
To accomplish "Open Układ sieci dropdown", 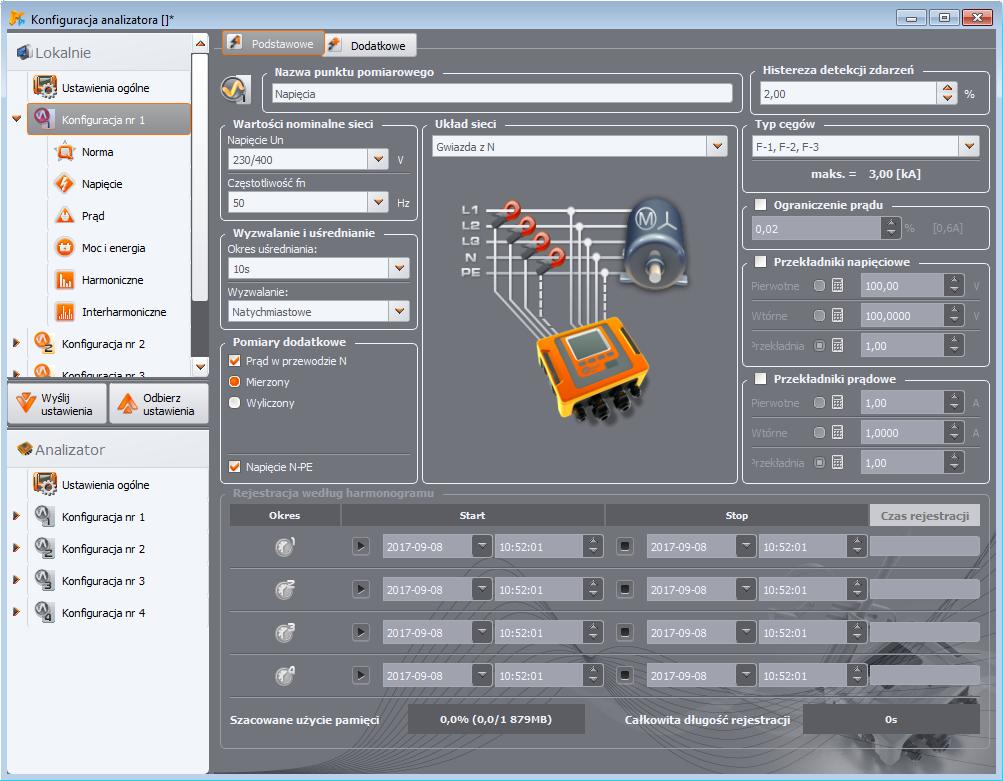I will point(717,146).
